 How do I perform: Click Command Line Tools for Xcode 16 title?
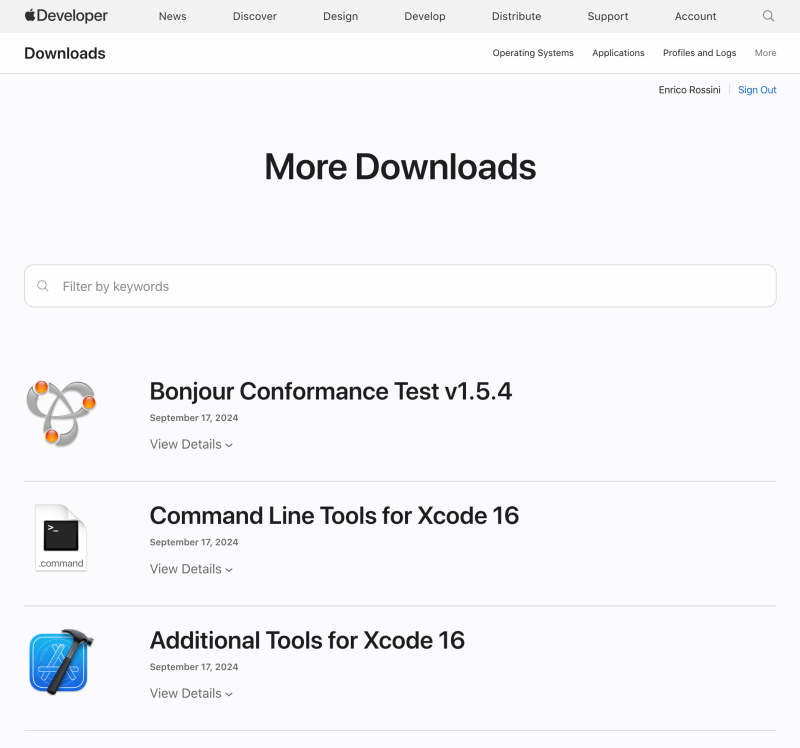tap(334, 516)
